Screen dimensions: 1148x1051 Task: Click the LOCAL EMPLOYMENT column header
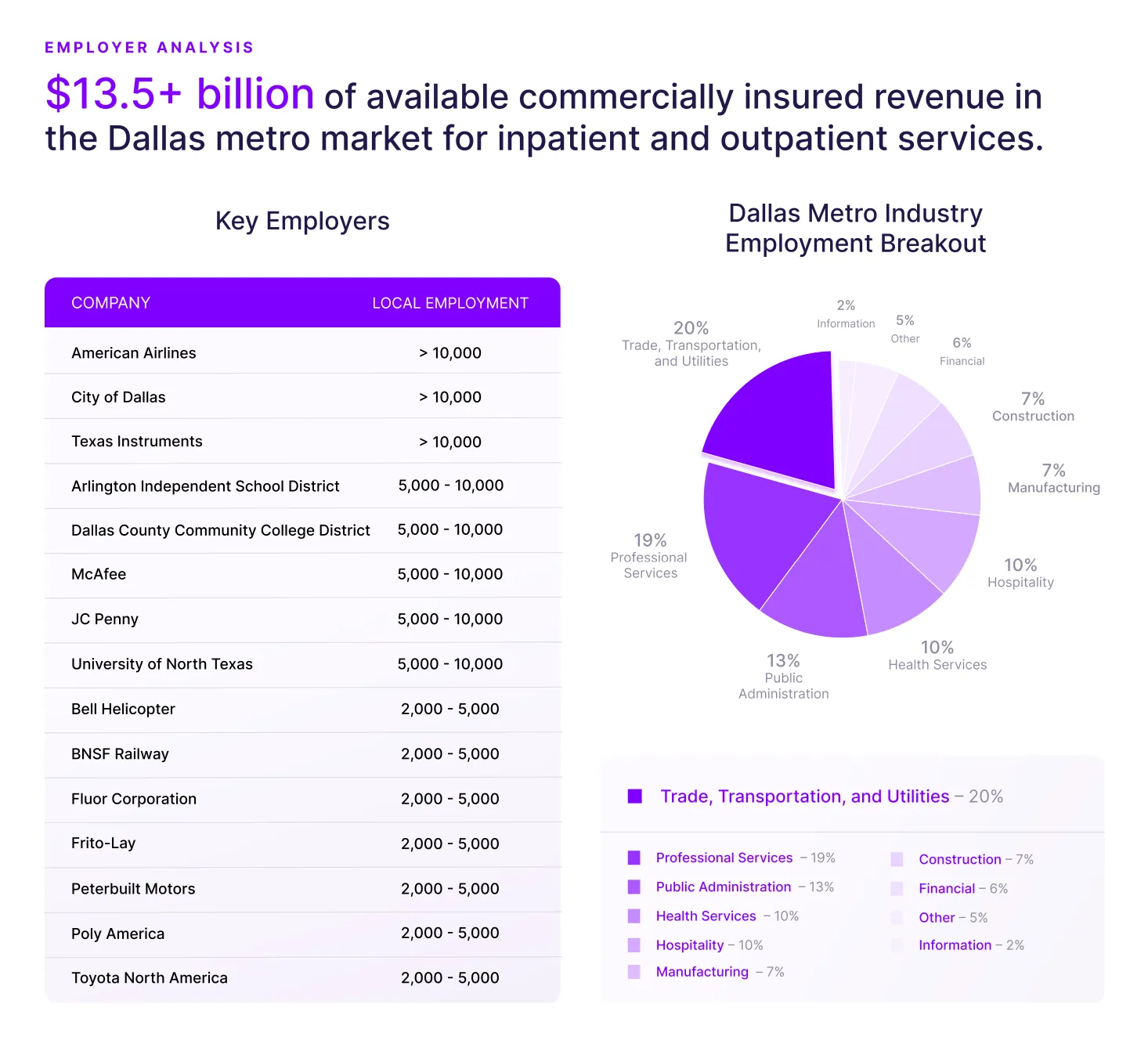coord(450,302)
